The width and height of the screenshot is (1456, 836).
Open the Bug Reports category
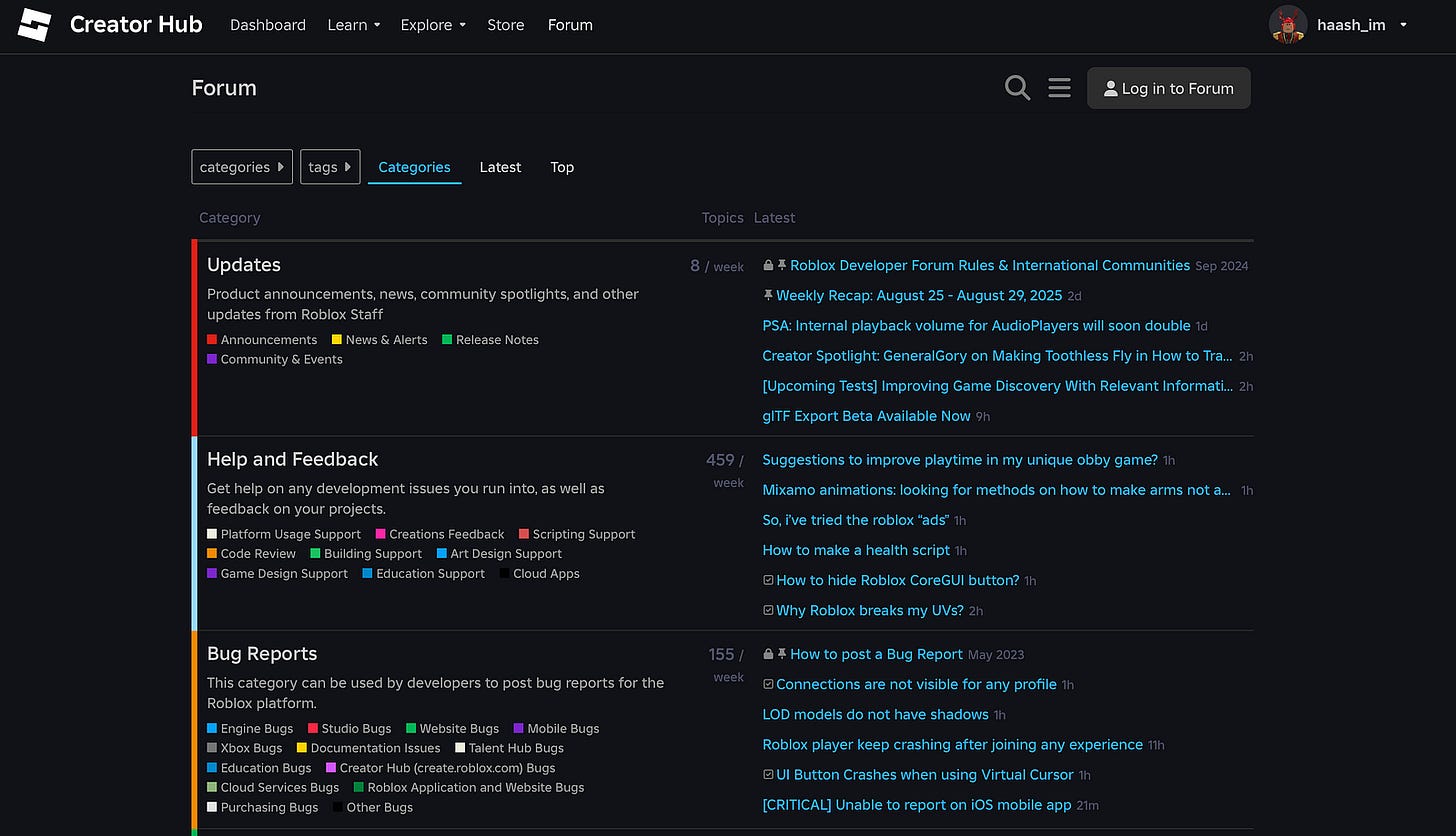[262, 654]
